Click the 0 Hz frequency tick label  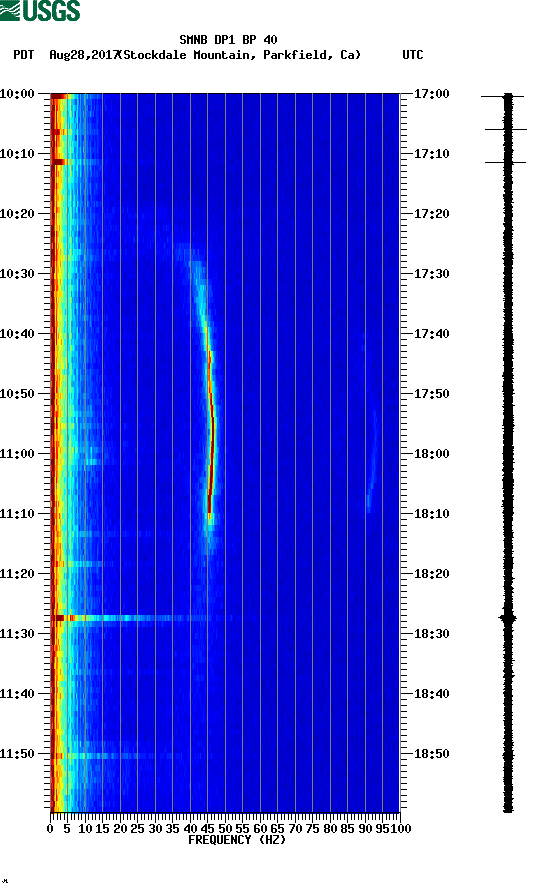(x=50, y=829)
